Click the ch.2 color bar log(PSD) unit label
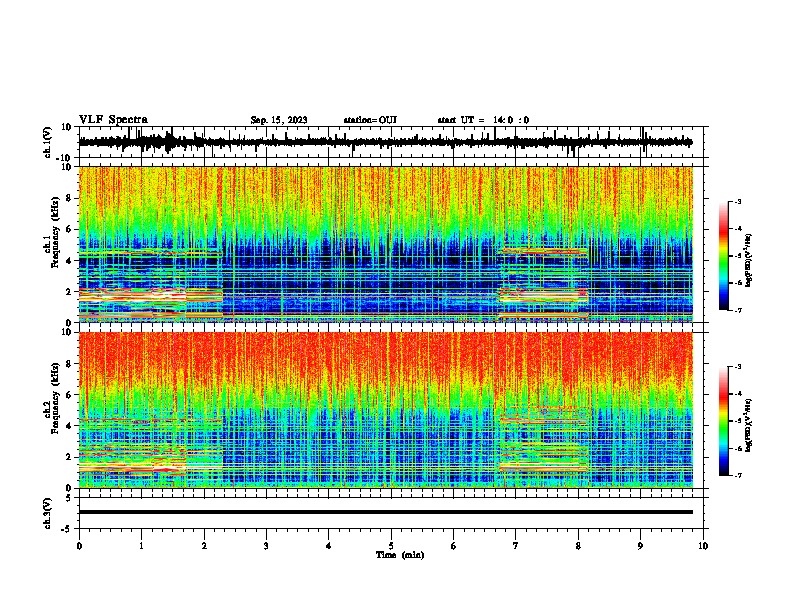The width and height of the screenshot is (792, 612). 749,425
